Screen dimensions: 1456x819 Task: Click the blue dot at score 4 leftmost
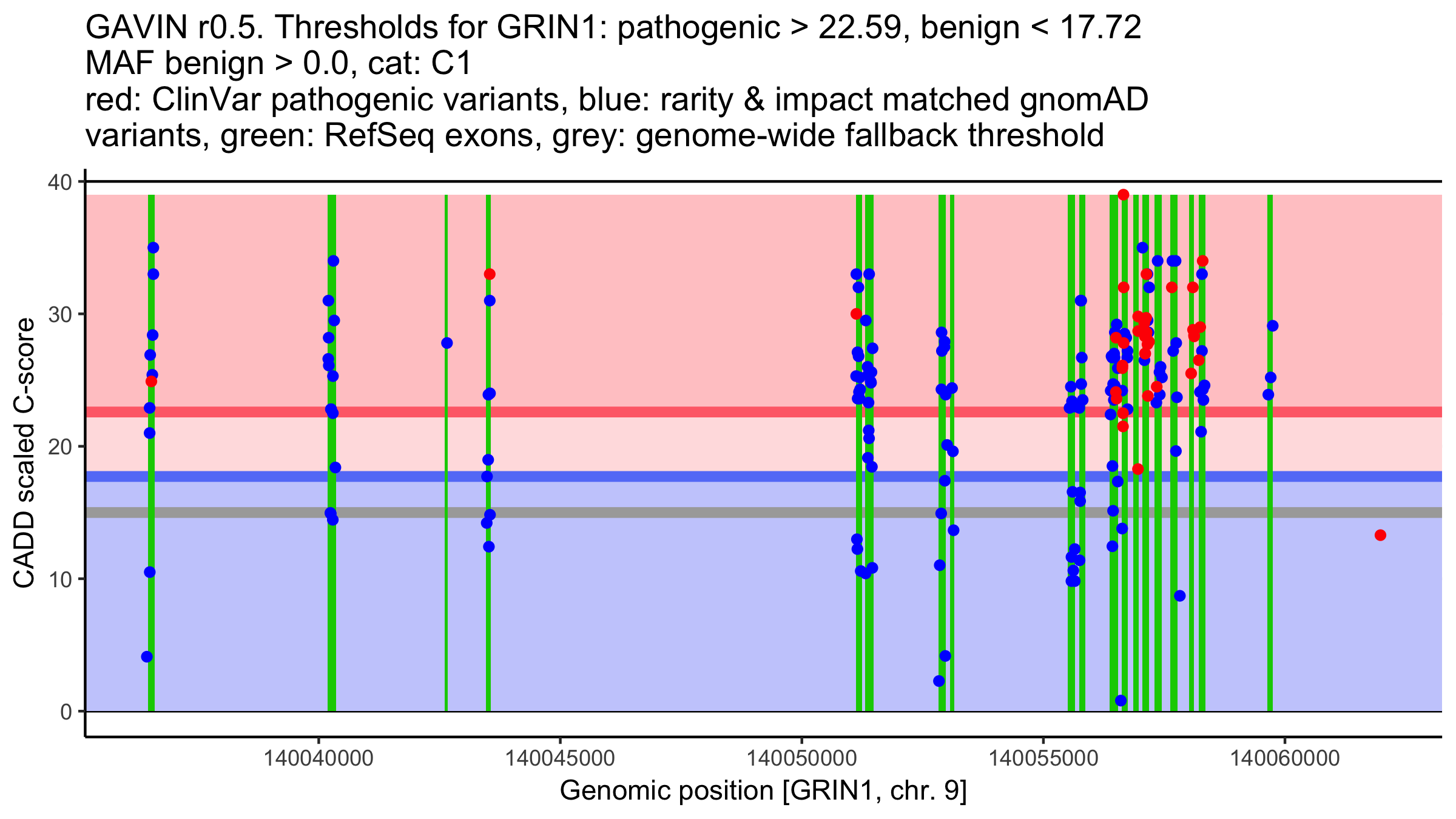147,656
